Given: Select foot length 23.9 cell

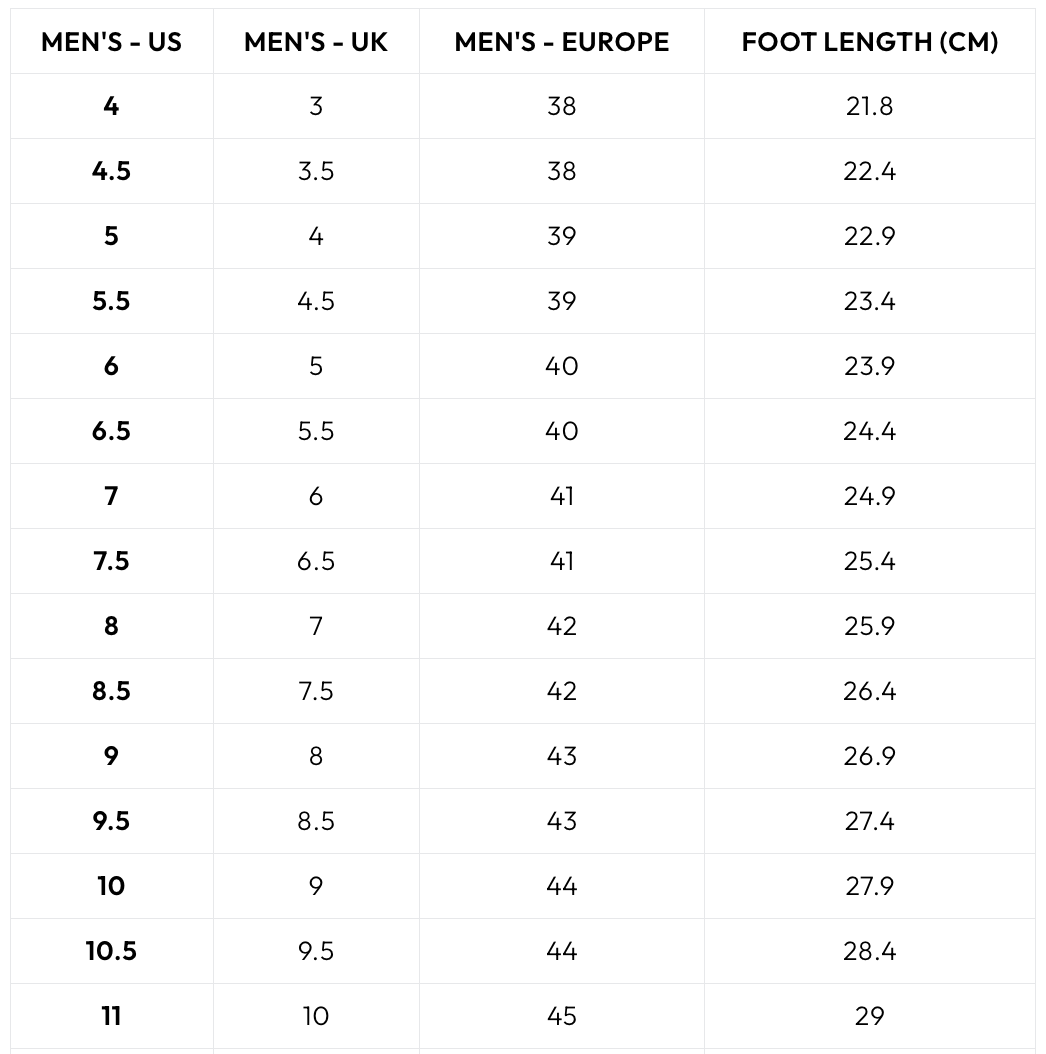Looking at the screenshot, I should click(x=869, y=366).
